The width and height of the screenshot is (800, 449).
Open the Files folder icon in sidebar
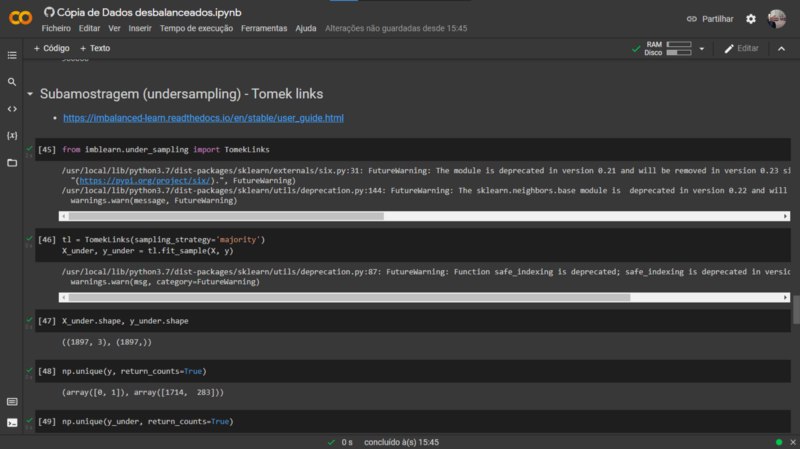click(x=12, y=163)
